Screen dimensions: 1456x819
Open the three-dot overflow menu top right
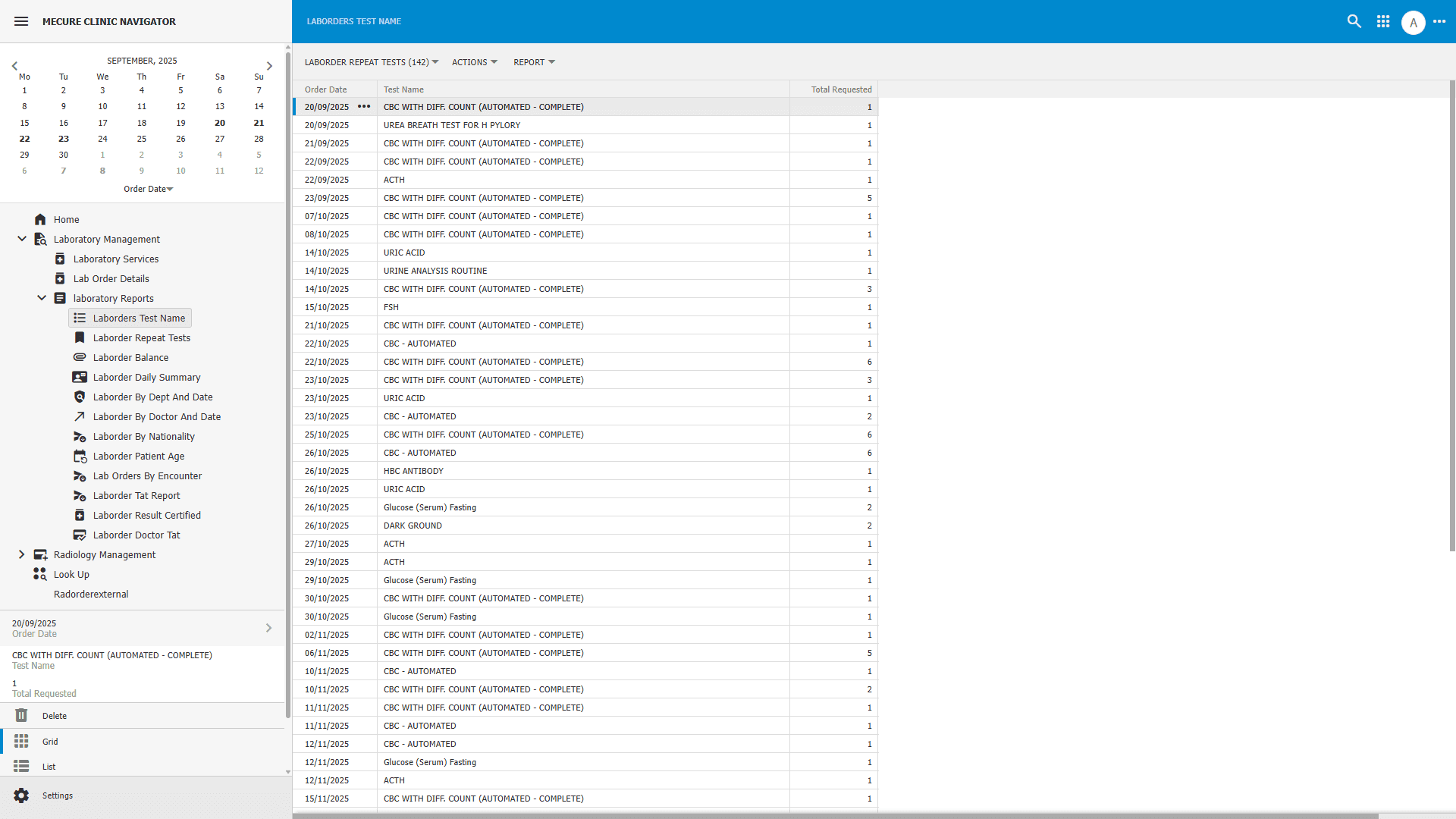point(1440,22)
